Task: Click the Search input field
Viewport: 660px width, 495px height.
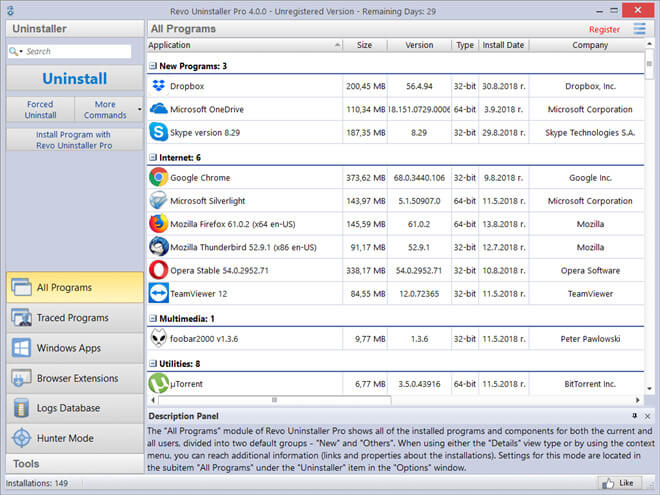Action: click(x=75, y=51)
